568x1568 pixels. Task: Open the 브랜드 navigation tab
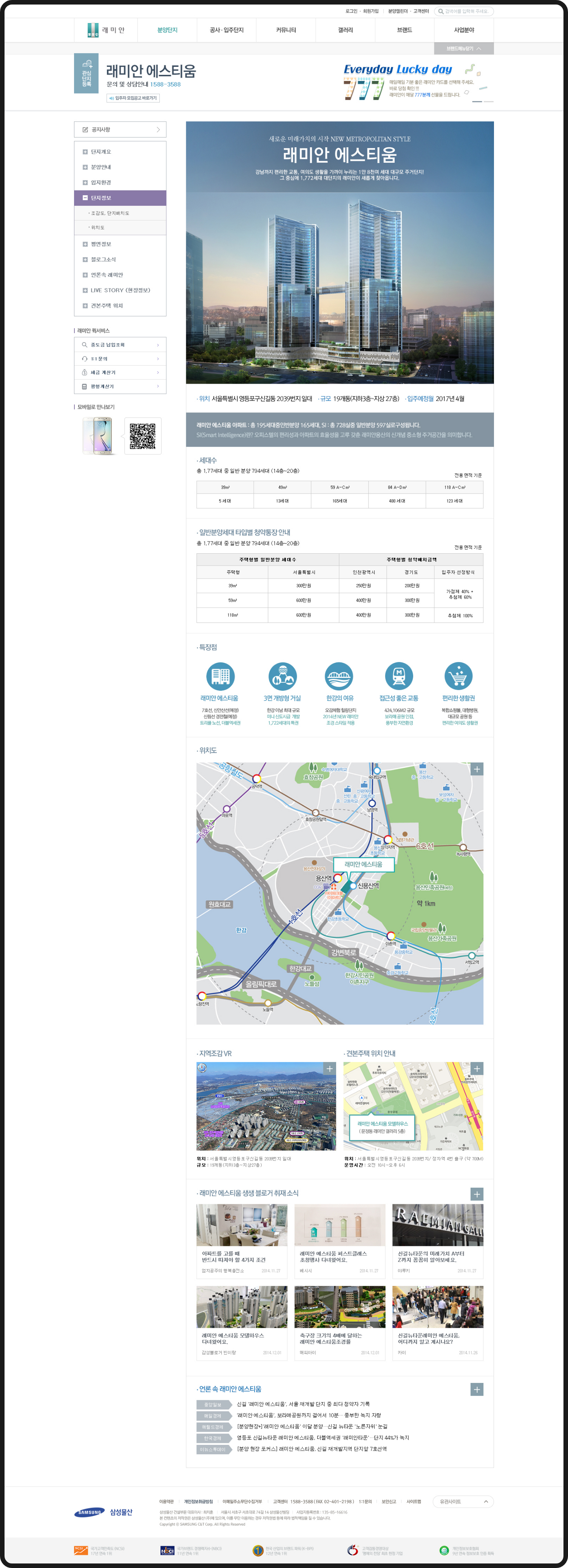click(x=404, y=30)
